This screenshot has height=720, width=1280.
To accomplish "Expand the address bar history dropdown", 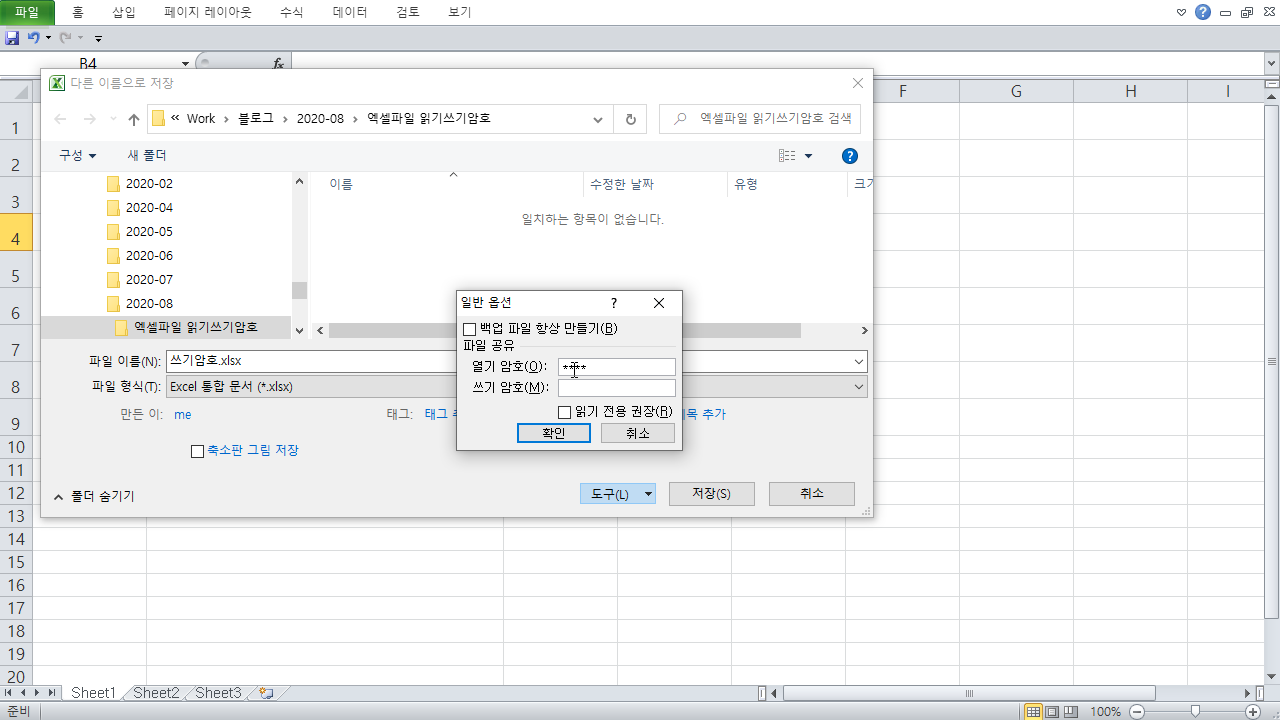I will (x=598, y=119).
